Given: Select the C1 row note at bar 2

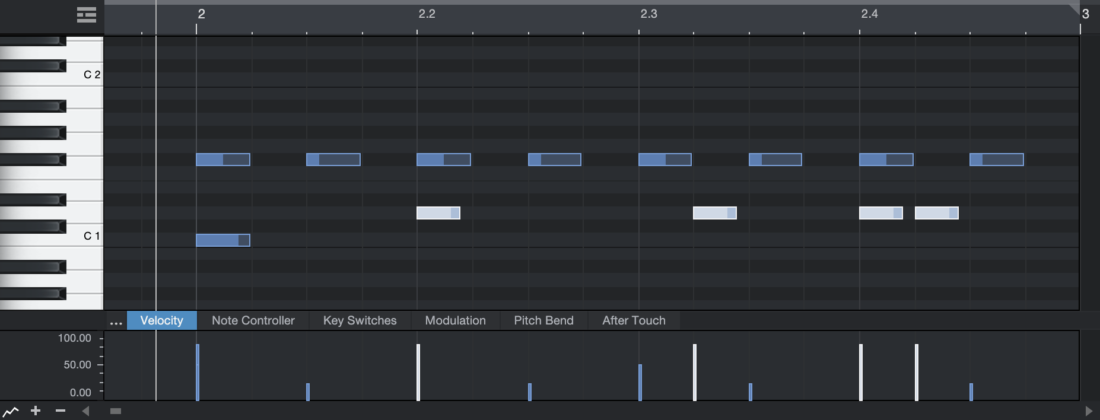Looking at the screenshot, I should (x=223, y=241).
